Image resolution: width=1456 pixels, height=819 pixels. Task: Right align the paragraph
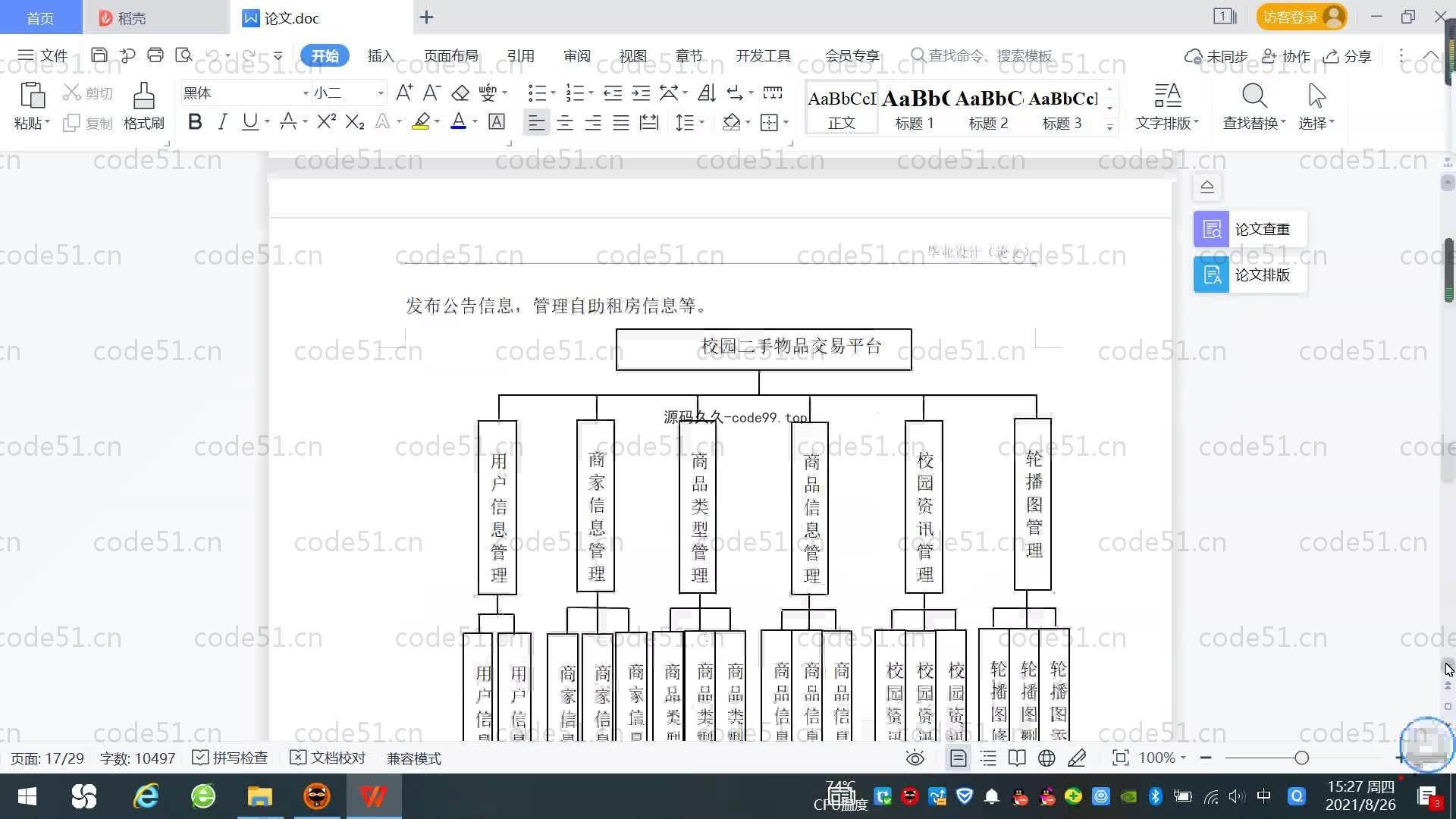pos(593,122)
